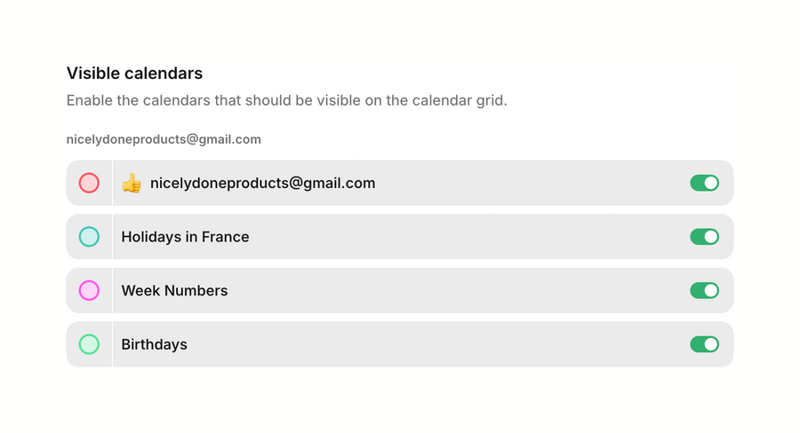Image resolution: width=800 pixels, height=433 pixels.
Task: Click the magenta Week Numbers color circle
Action: [89, 291]
